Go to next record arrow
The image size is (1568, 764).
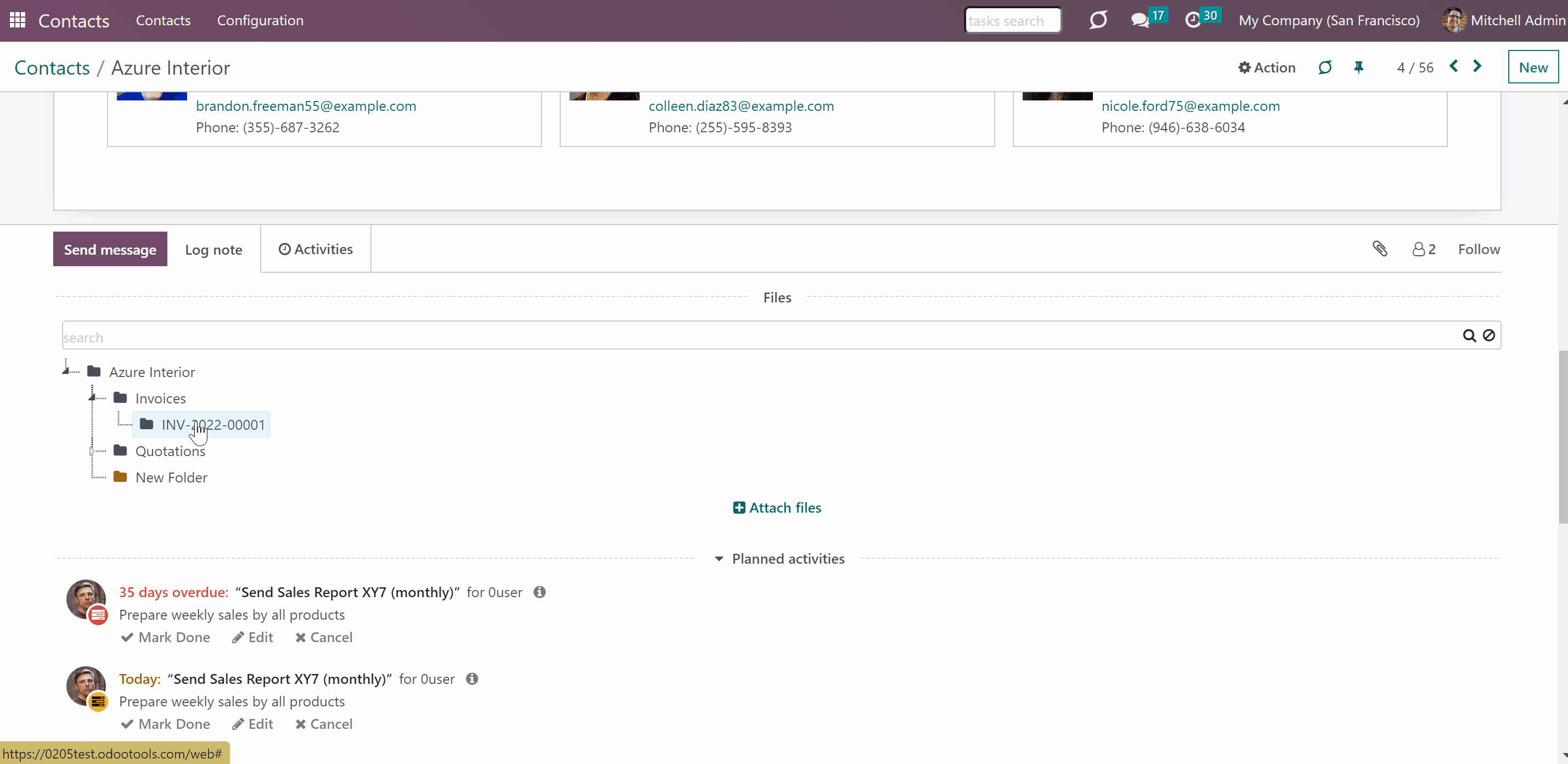(1477, 66)
